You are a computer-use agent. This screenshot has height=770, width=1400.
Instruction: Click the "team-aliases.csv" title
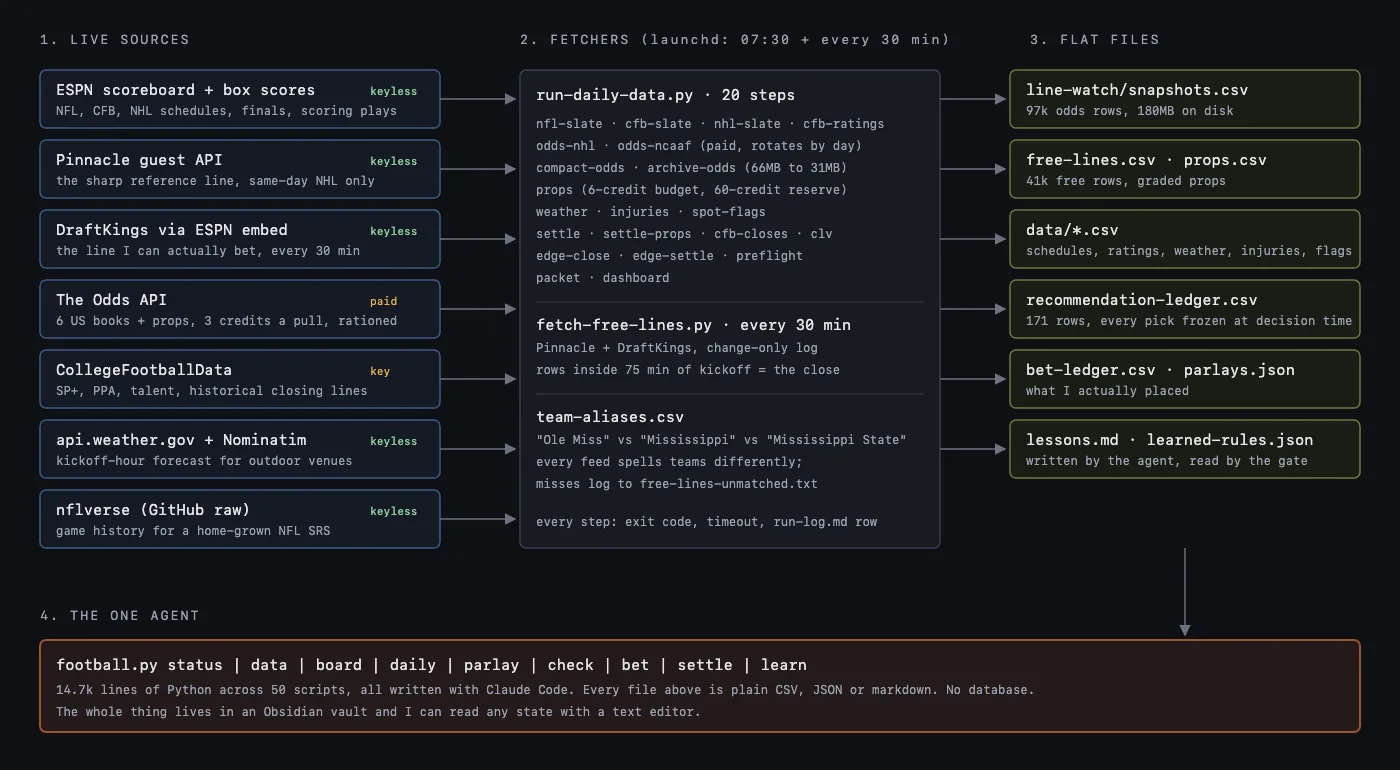pyautogui.click(x=610, y=417)
